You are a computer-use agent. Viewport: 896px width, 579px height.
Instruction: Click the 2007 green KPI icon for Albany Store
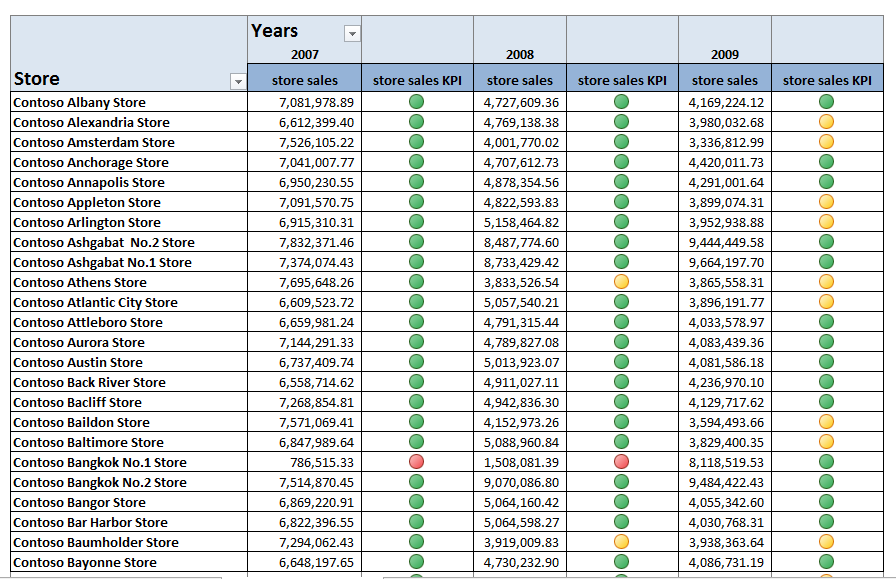417,102
